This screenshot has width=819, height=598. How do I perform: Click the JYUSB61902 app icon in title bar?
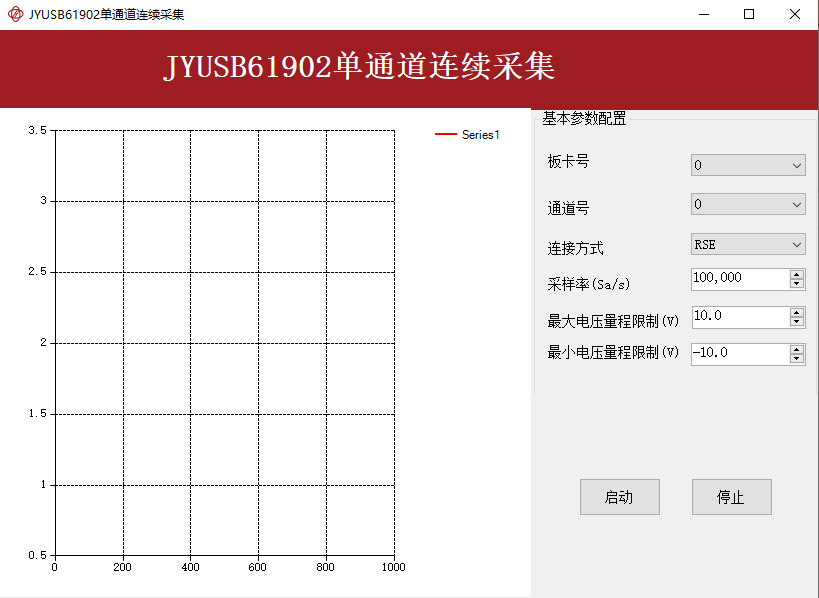point(15,15)
